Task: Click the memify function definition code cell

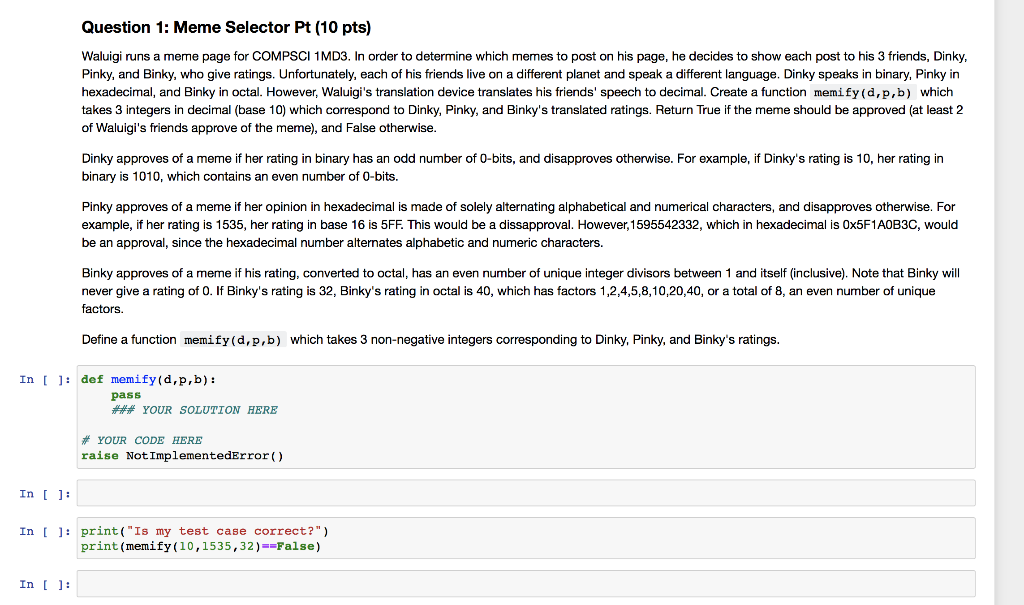Action: [x=526, y=417]
